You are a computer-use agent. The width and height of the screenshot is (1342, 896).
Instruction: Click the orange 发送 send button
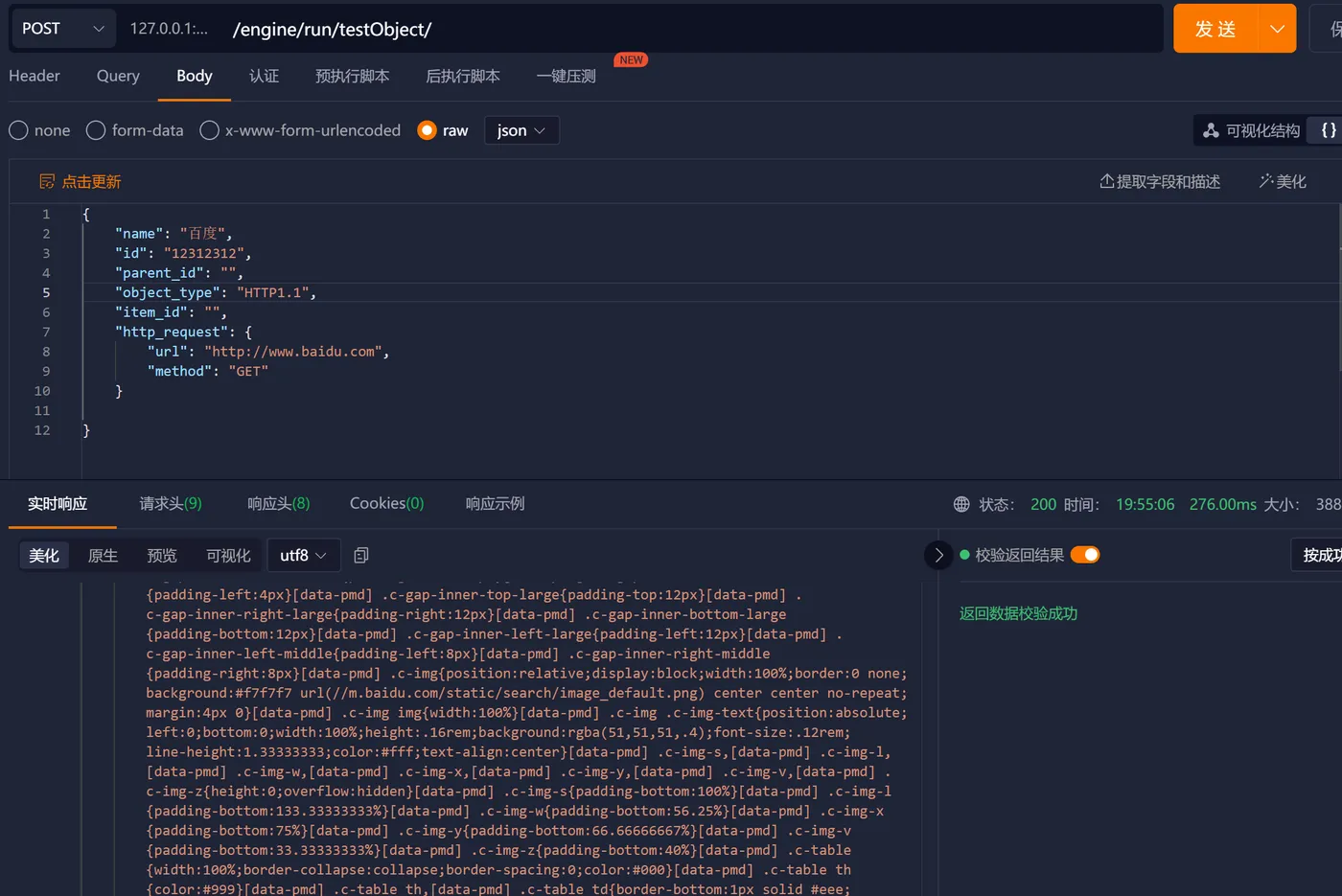pos(1215,29)
